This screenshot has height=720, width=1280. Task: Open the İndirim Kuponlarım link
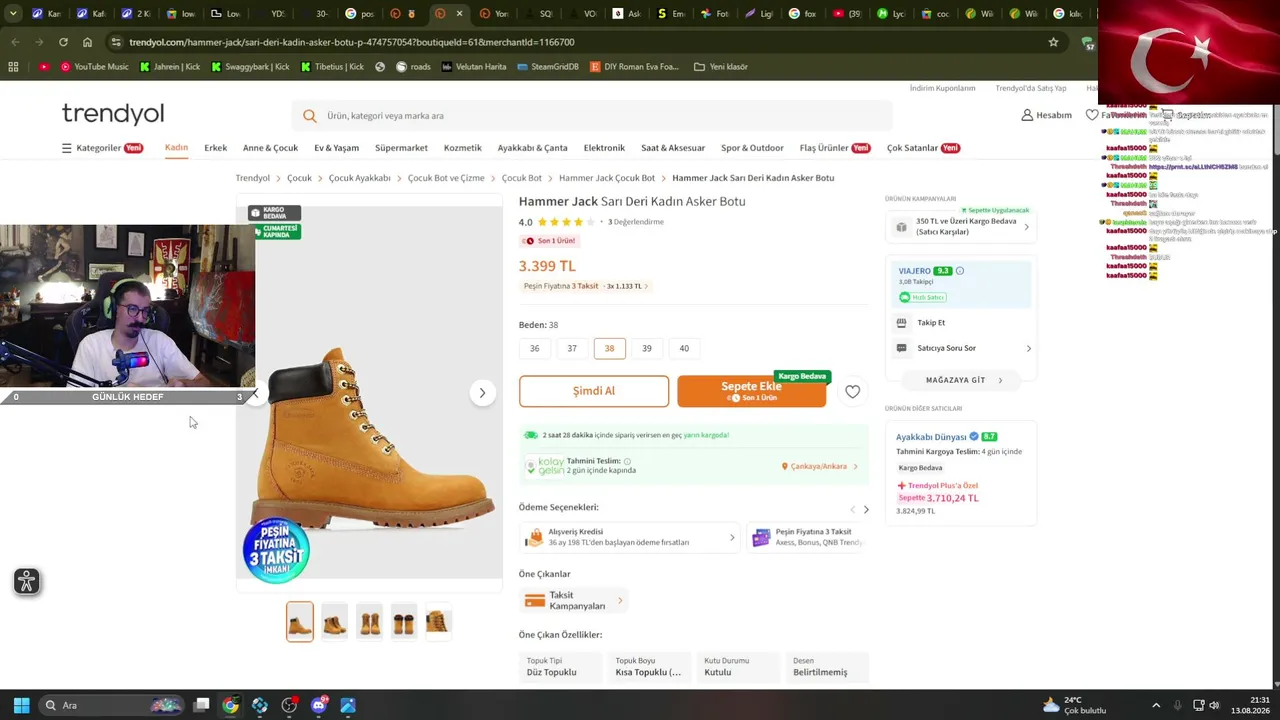942,88
